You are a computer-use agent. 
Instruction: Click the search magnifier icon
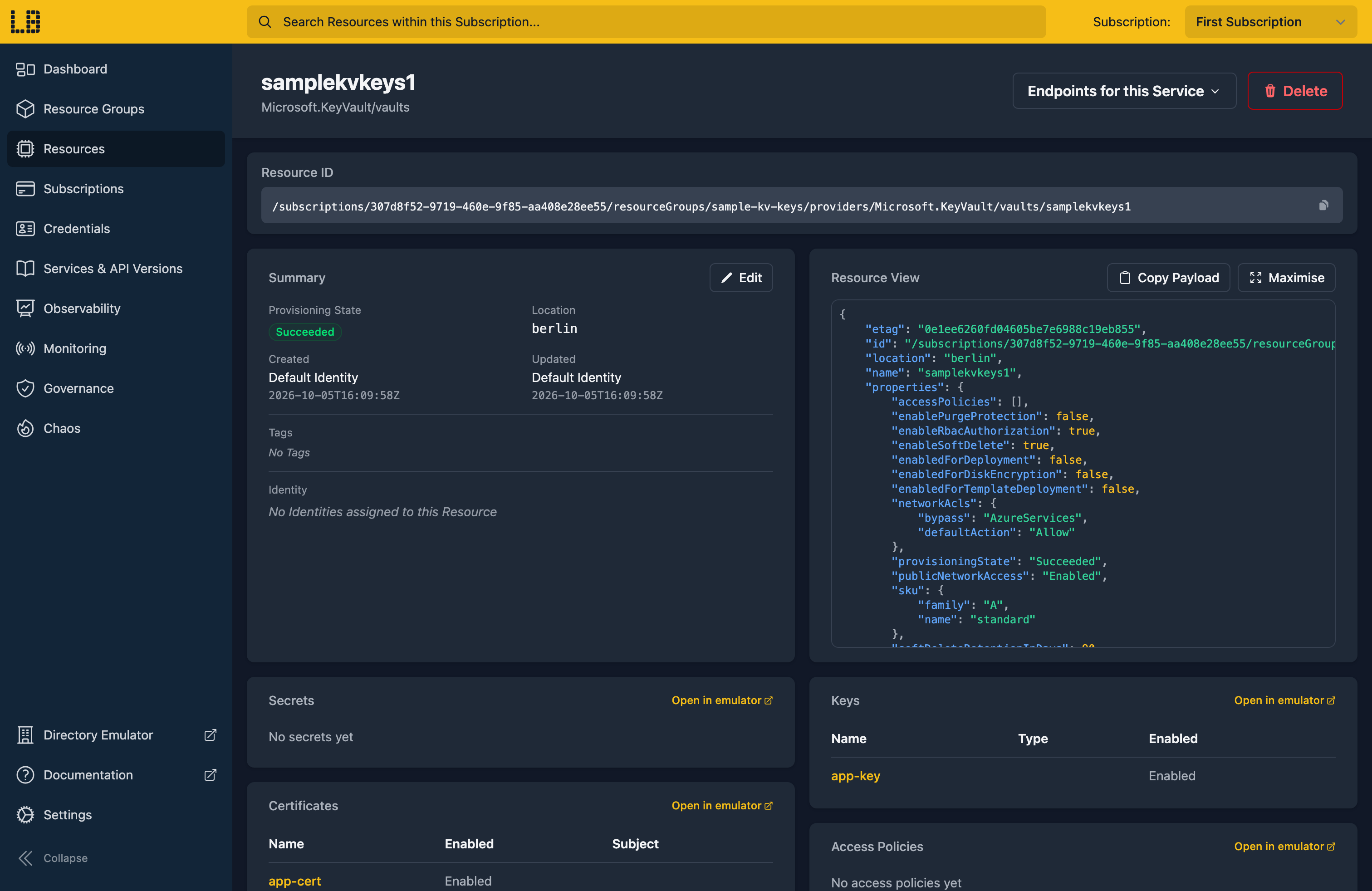265,22
